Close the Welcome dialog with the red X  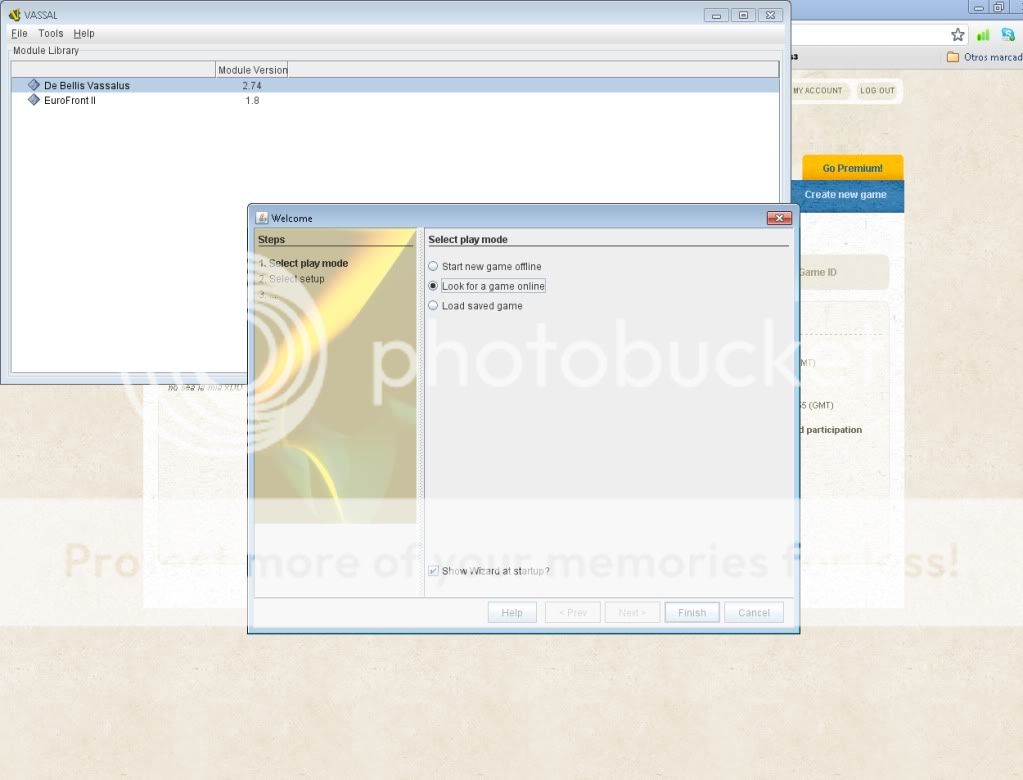(779, 218)
